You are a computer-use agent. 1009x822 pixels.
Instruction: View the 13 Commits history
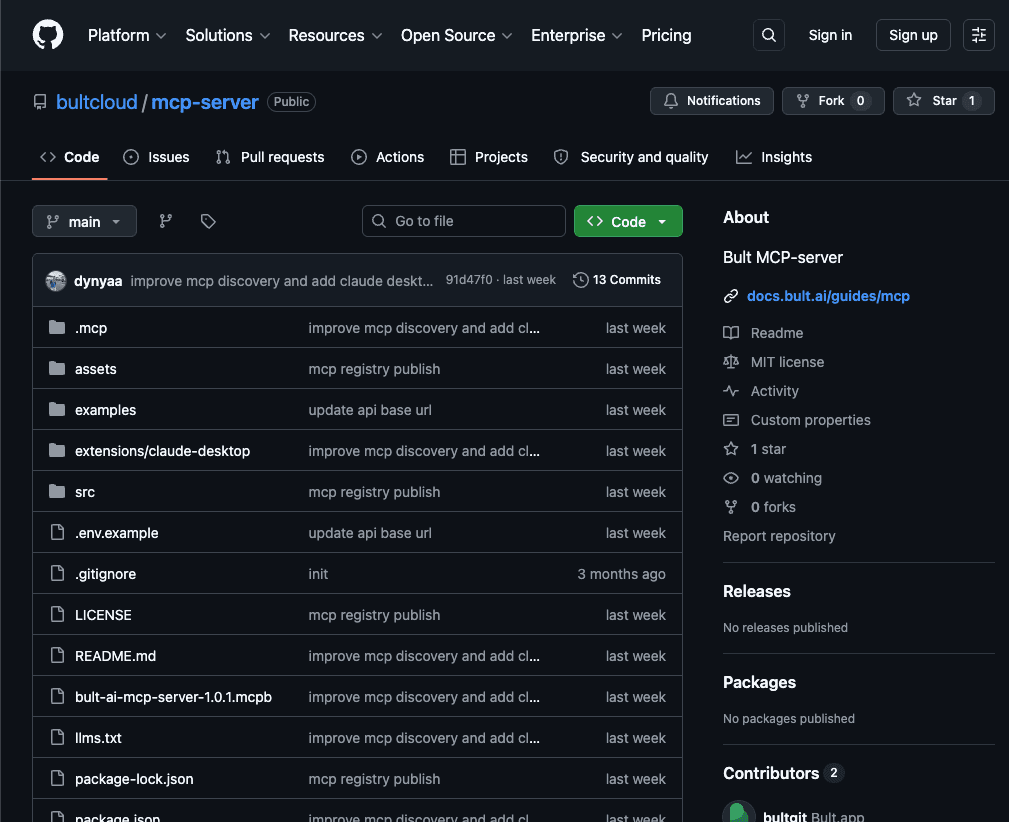pos(617,280)
